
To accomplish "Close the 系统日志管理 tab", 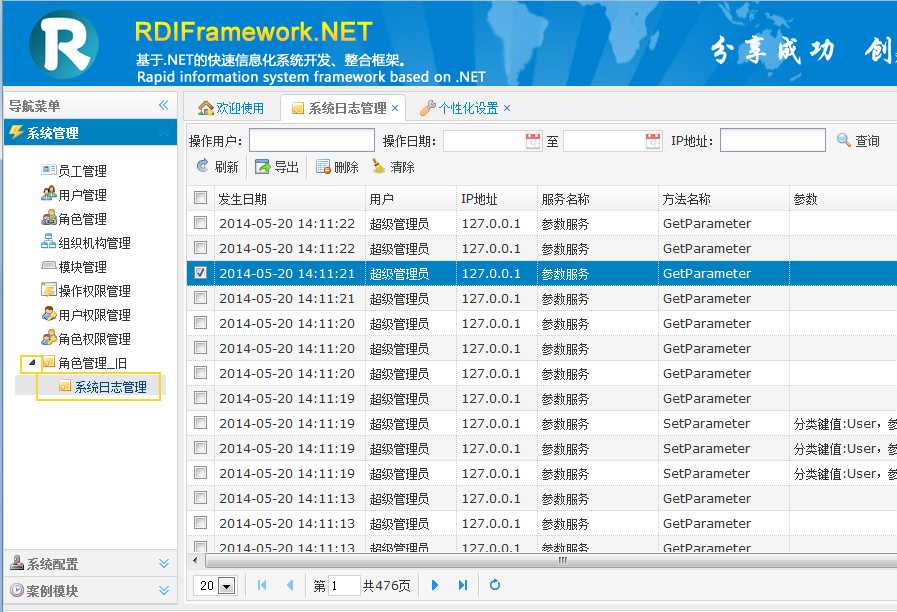I will (395, 108).
